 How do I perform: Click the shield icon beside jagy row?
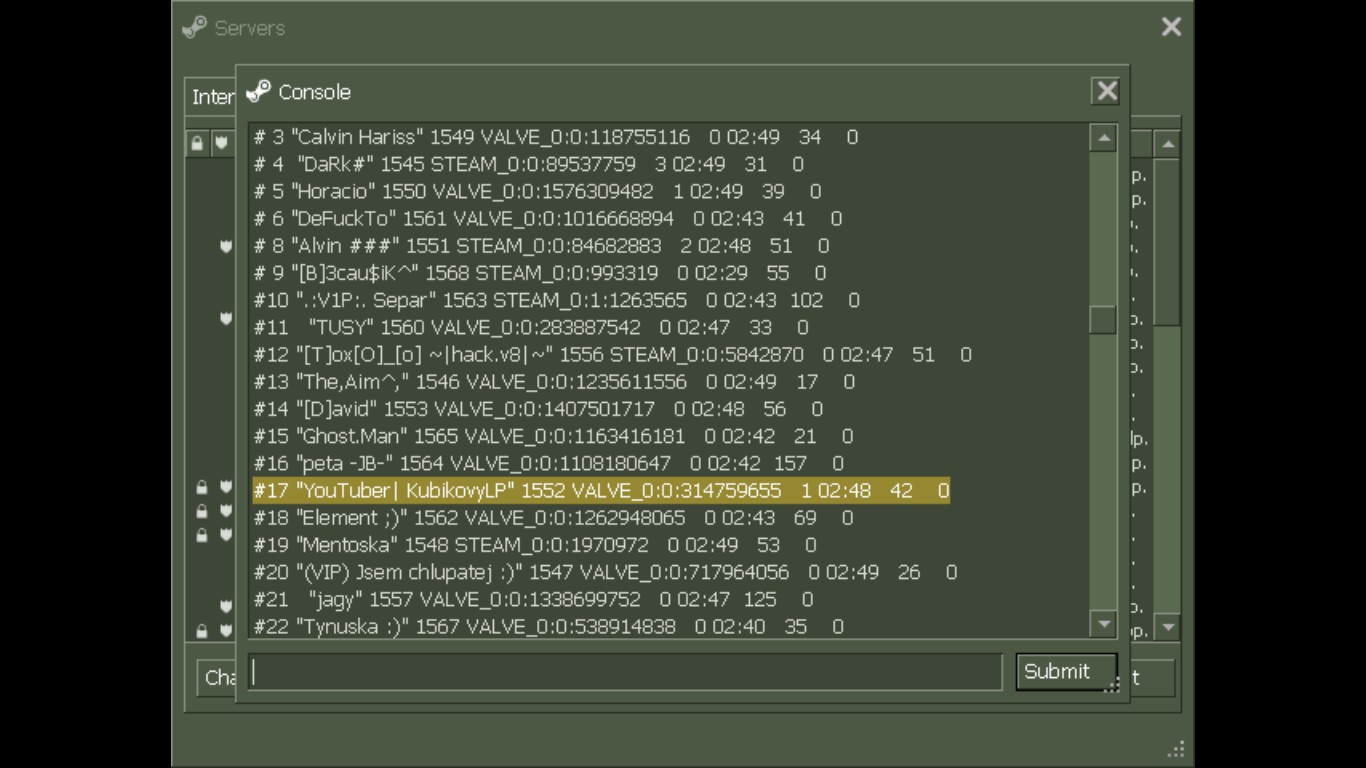(x=226, y=606)
